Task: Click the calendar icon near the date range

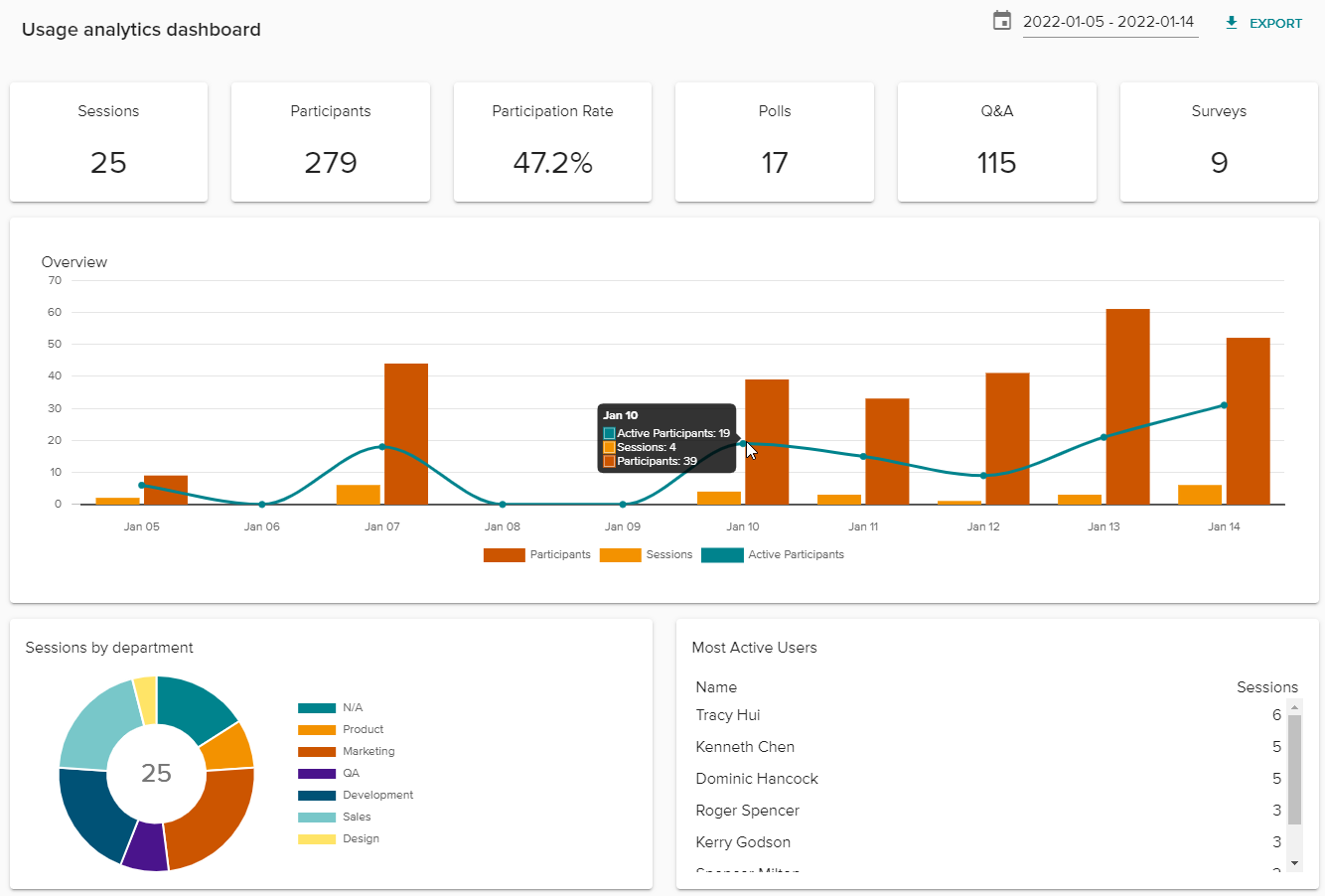Action: point(1003,20)
